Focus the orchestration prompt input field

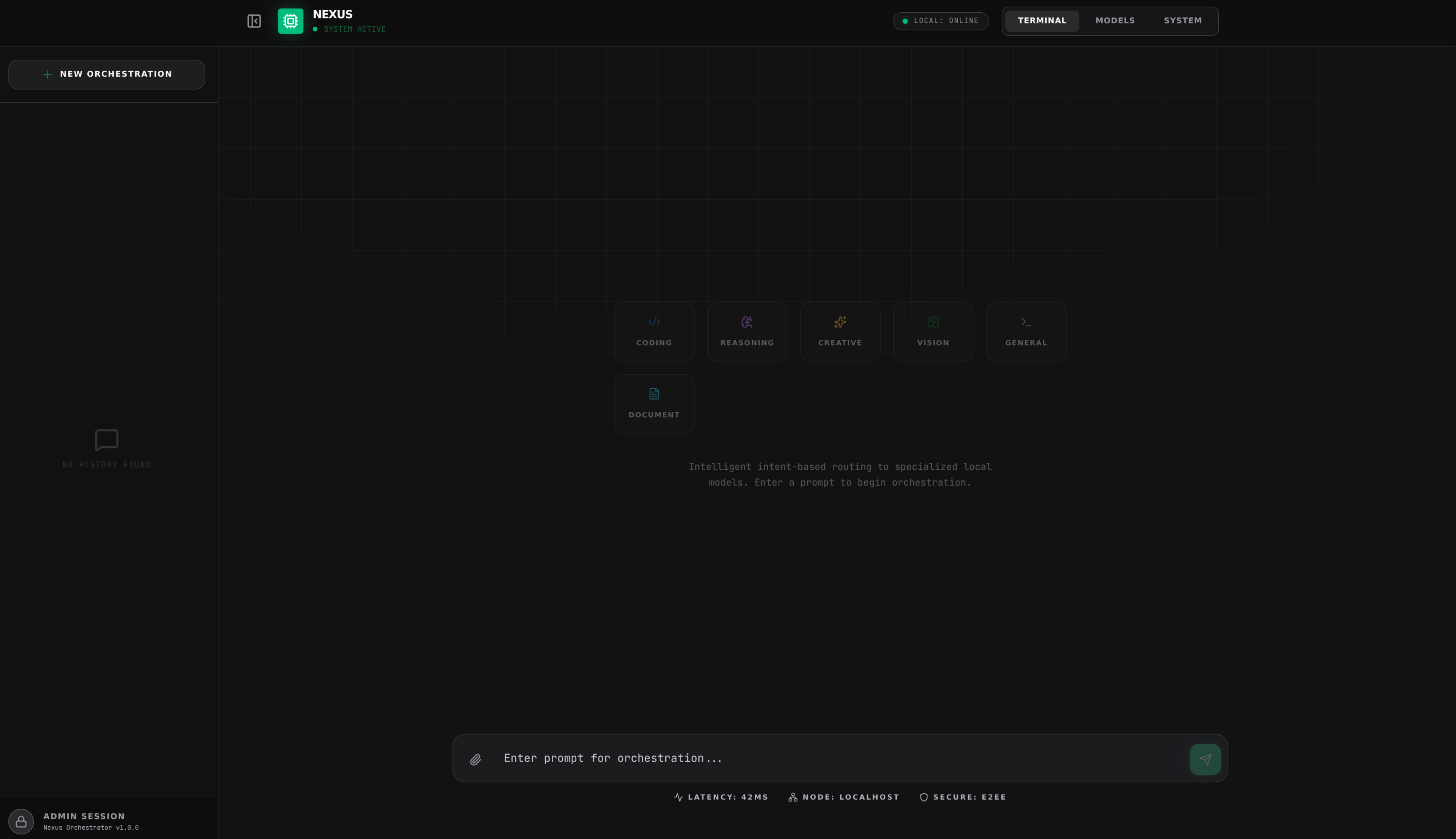click(840, 758)
